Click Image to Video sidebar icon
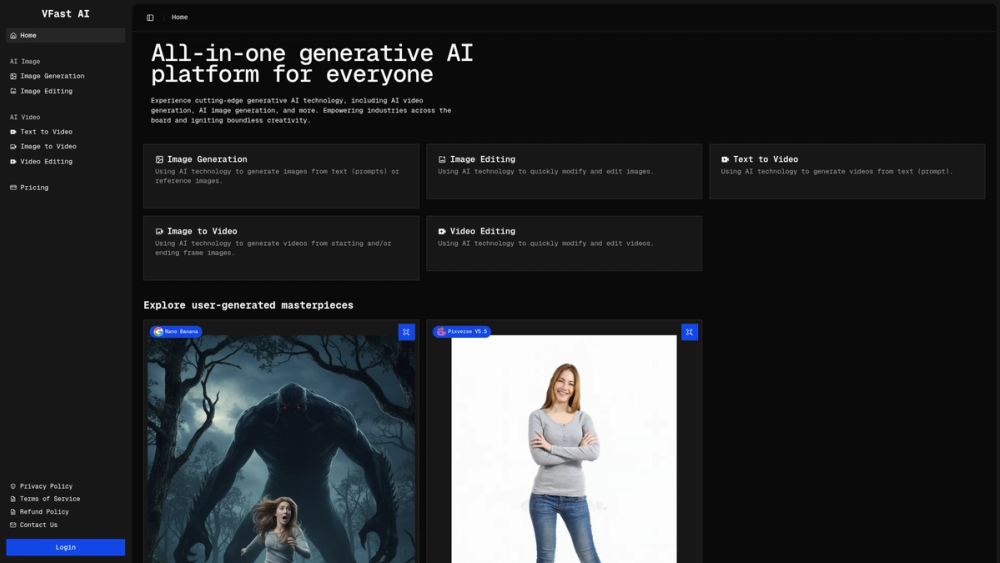The width and height of the screenshot is (1000, 563). tap(13, 147)
